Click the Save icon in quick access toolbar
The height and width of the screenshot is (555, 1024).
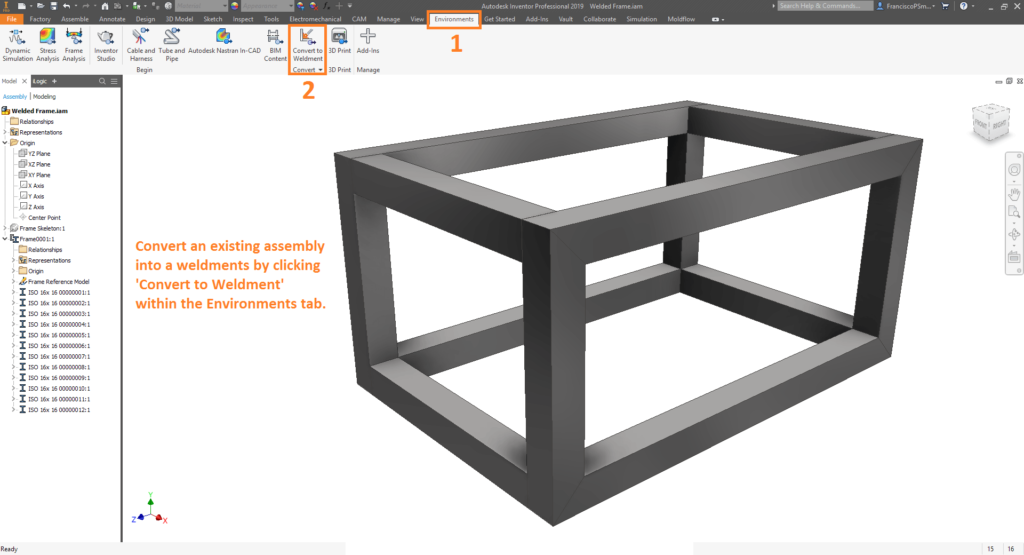coord(54,6)
